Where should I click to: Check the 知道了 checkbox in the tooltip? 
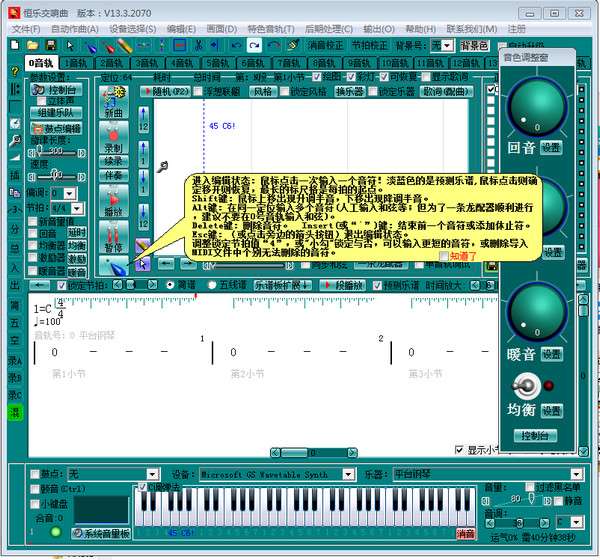coord(444,256)
